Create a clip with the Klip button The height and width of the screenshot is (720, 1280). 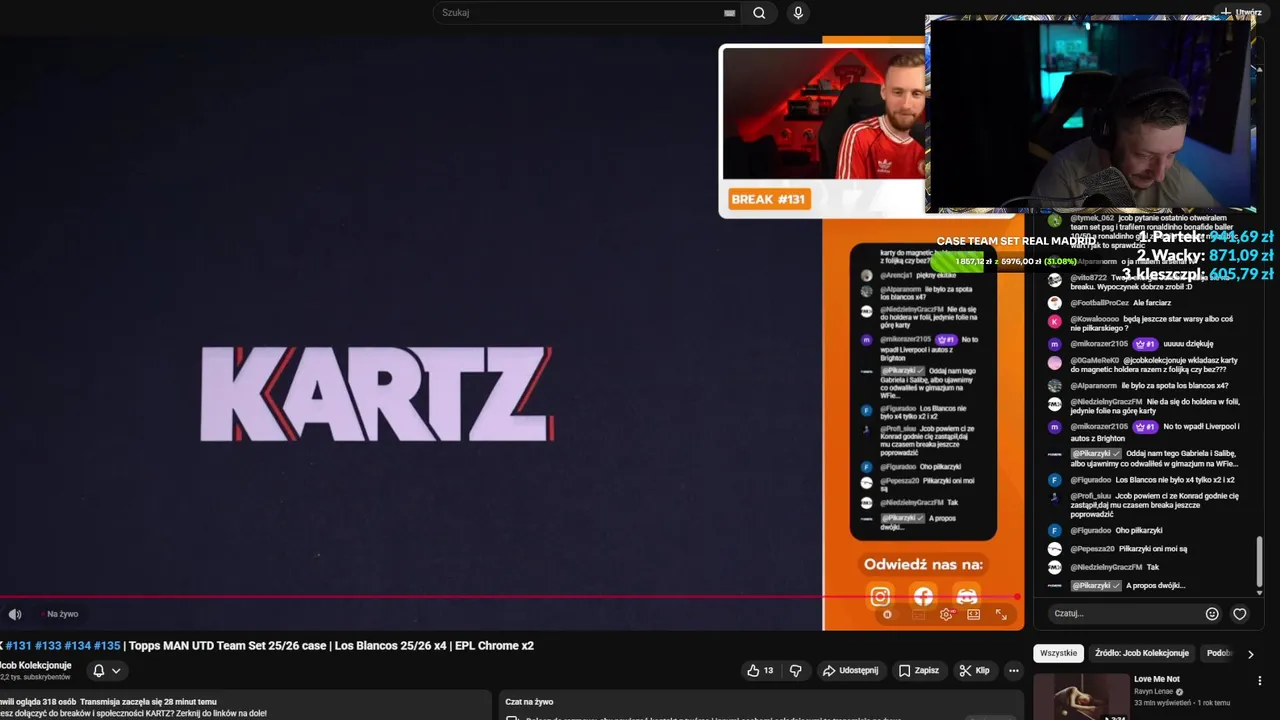pyautogui.click(x=974, y=670)
